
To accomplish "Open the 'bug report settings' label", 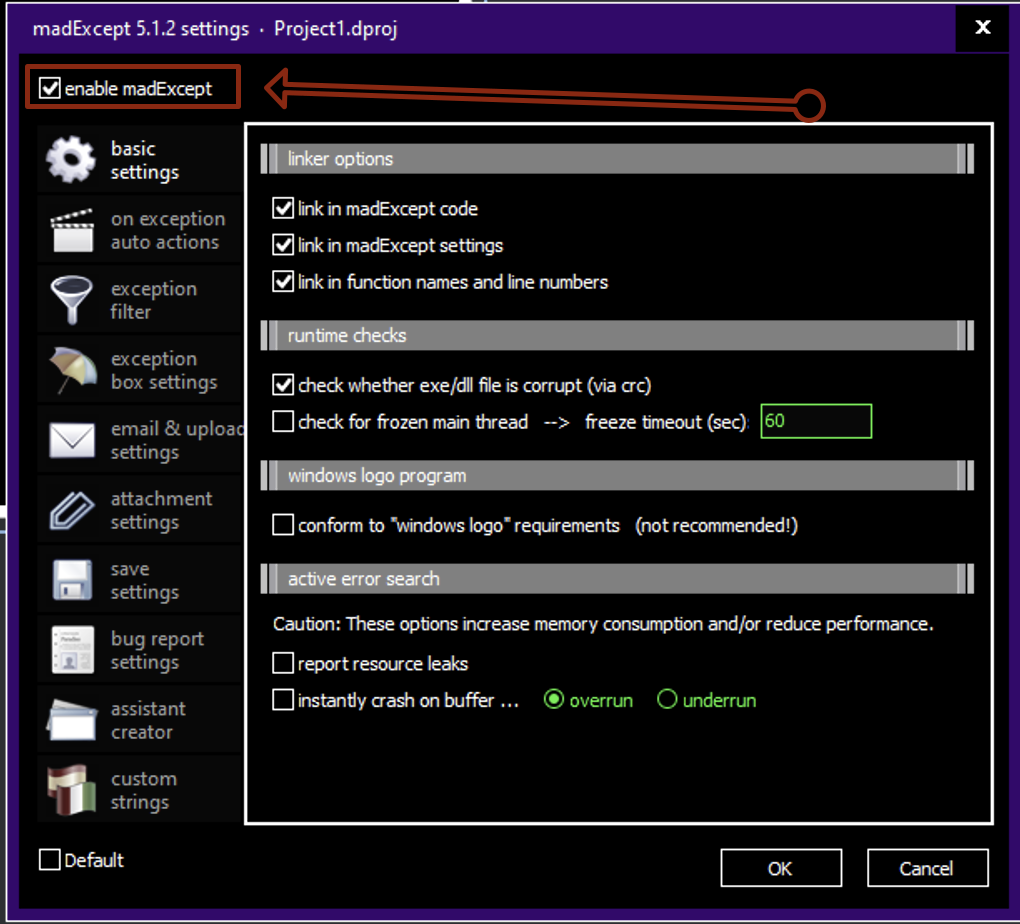I will click(157, 650).
